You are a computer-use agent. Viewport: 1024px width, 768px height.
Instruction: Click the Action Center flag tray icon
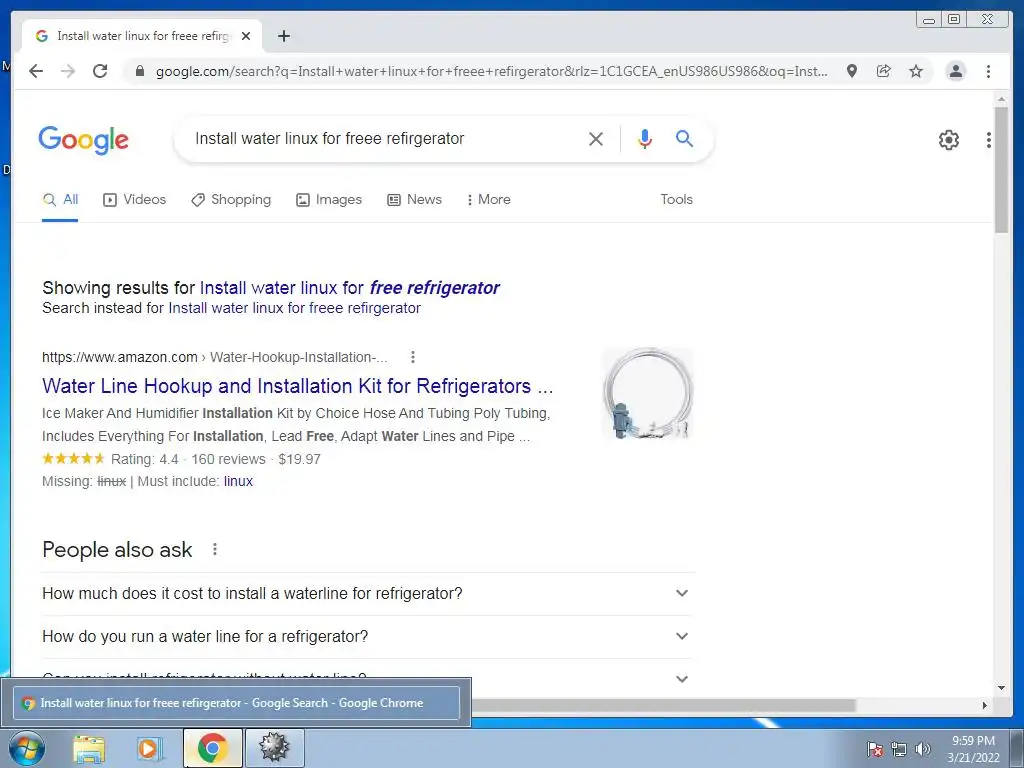(x=875, y=749)
